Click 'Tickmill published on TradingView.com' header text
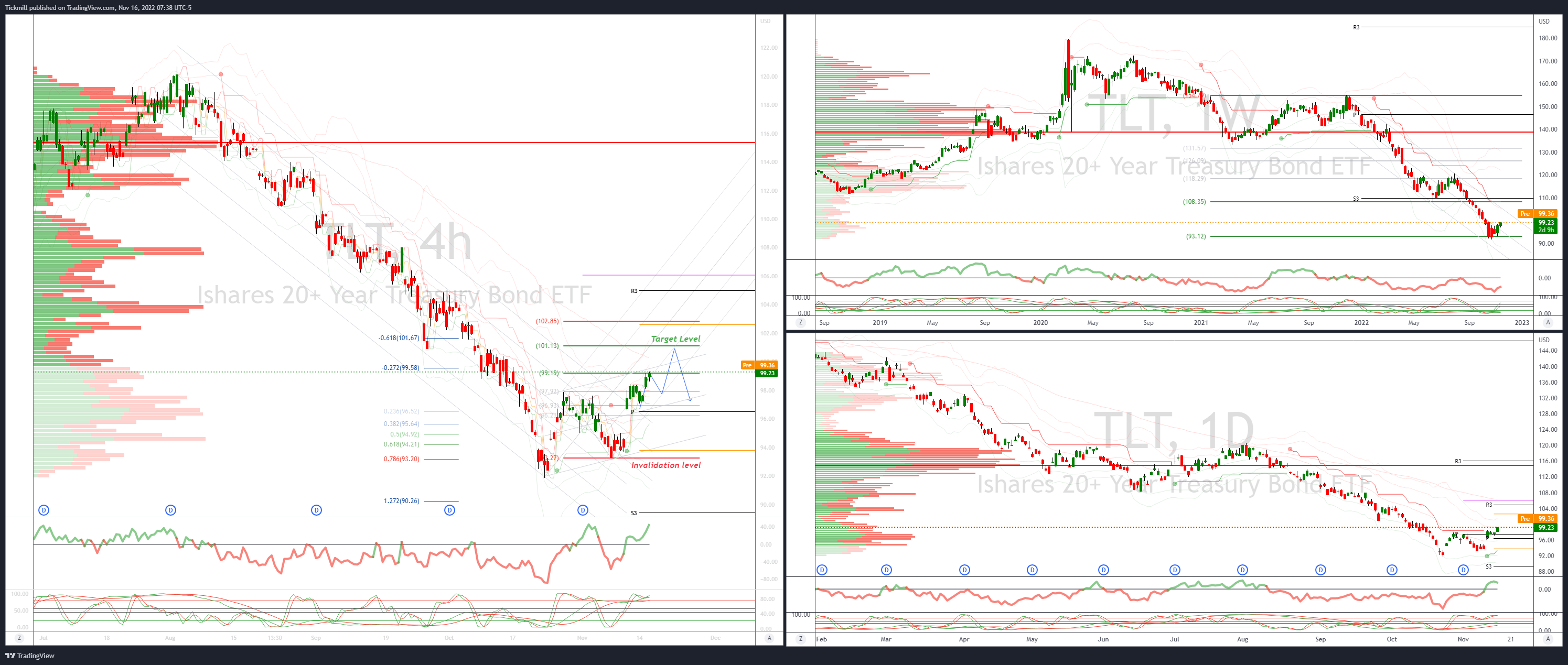Screen dimensions: 1568x665 tap(60, 7)
